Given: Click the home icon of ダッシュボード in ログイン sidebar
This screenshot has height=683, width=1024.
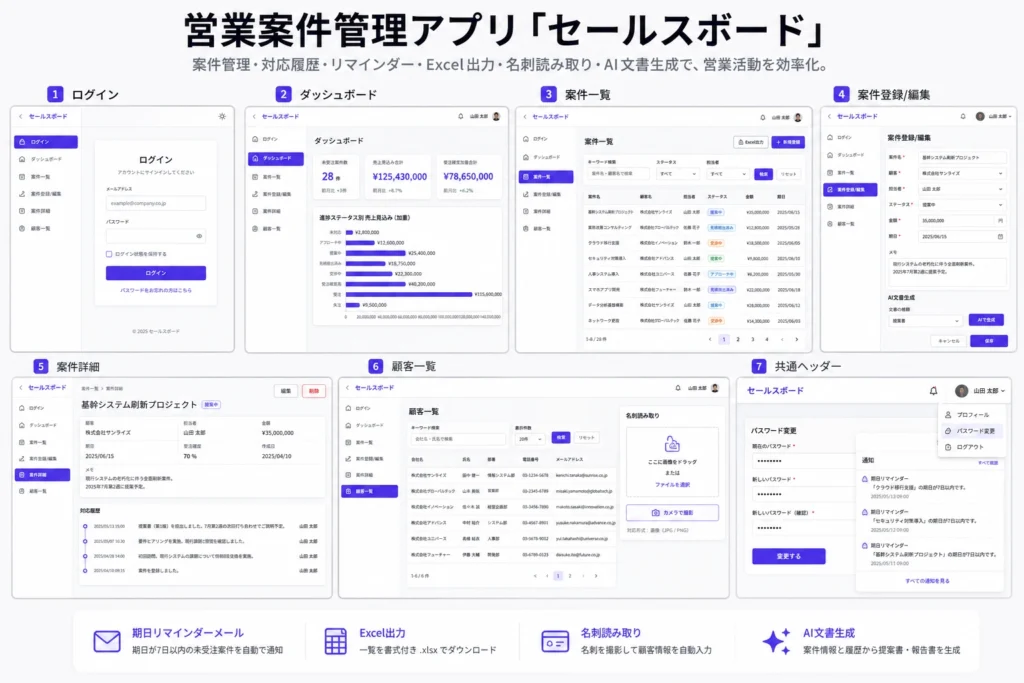Looking at the screenshot, I should [x=22, y=159].
